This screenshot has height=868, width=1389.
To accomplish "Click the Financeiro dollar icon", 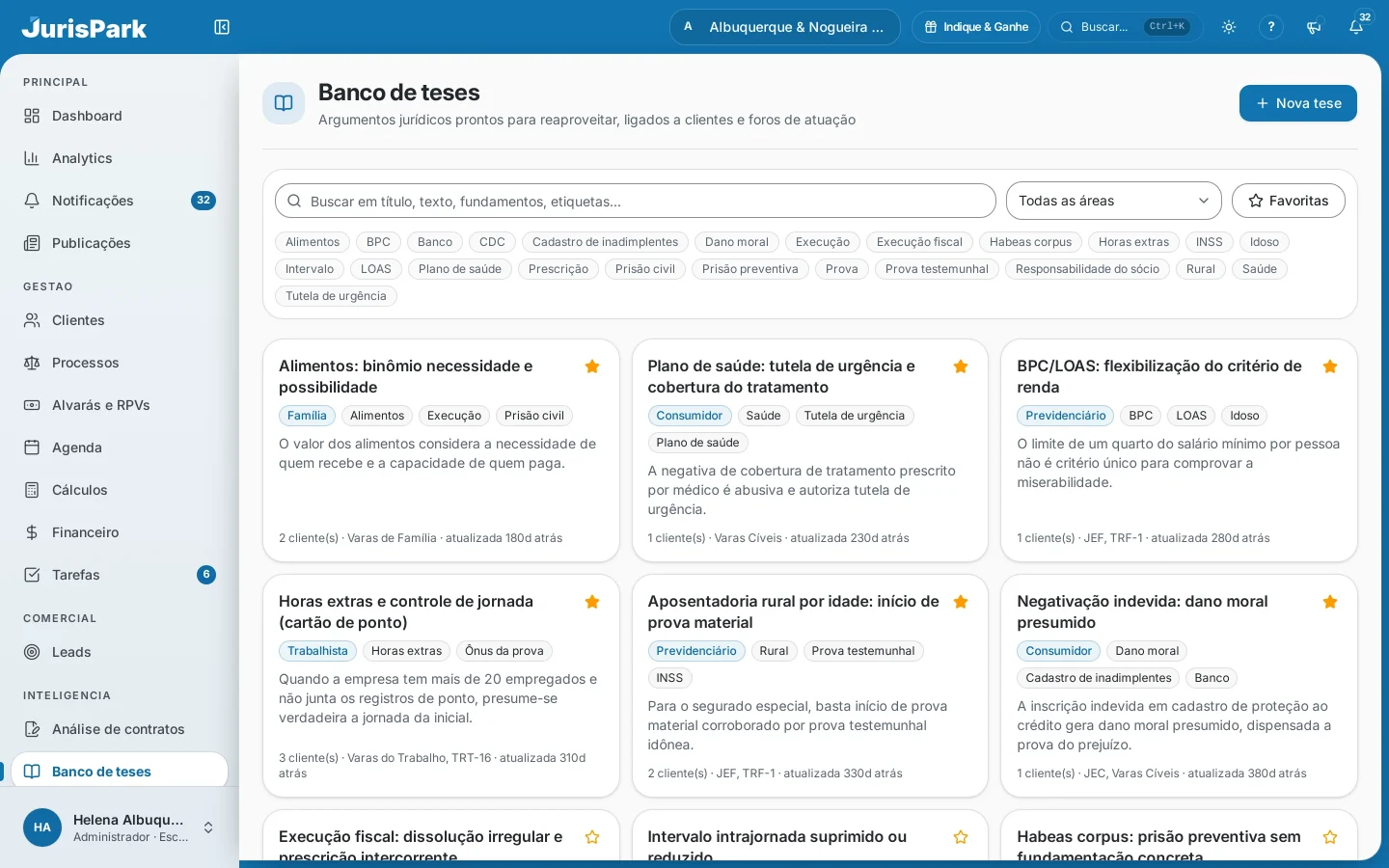I will click(x=32, y=532).
